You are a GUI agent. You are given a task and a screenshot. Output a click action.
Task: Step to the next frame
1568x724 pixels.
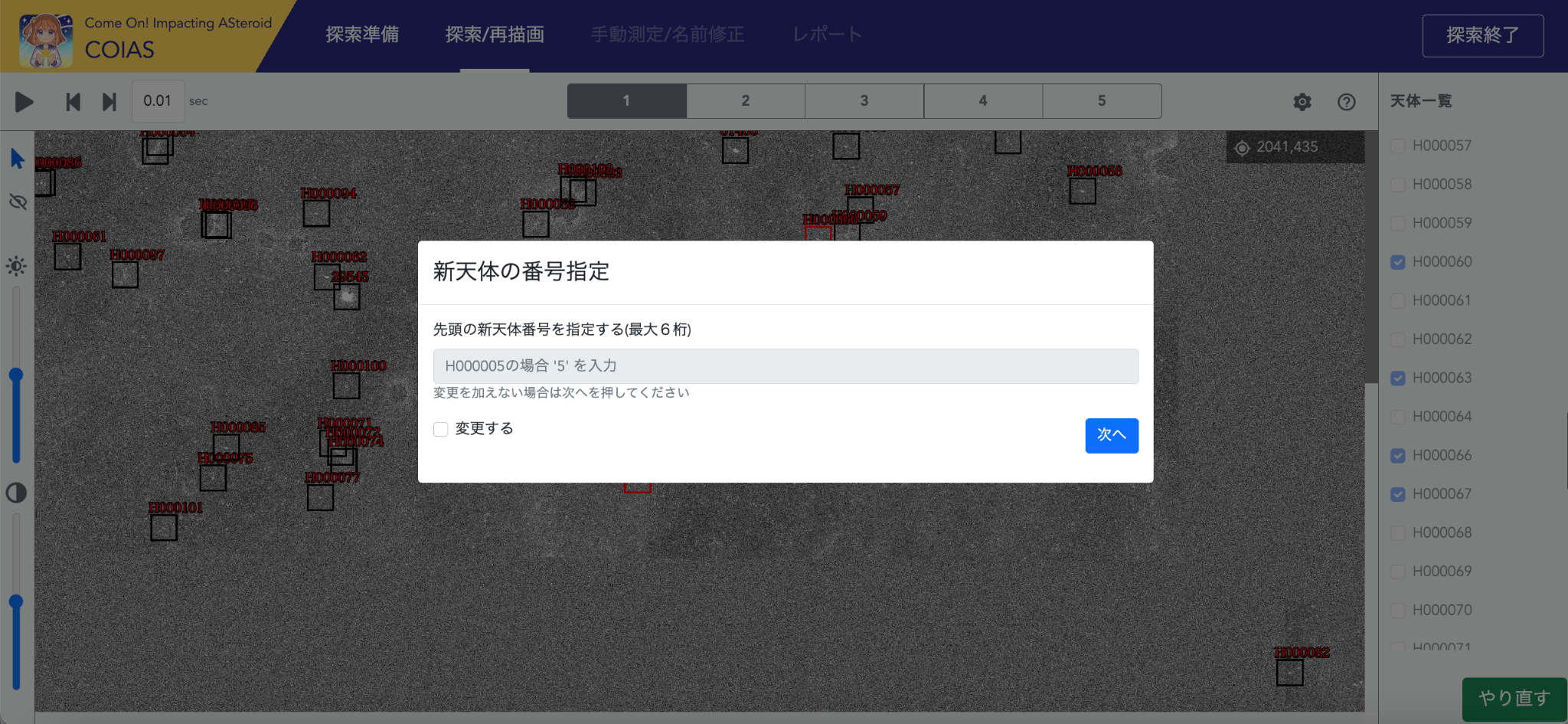tap(109, 102)
